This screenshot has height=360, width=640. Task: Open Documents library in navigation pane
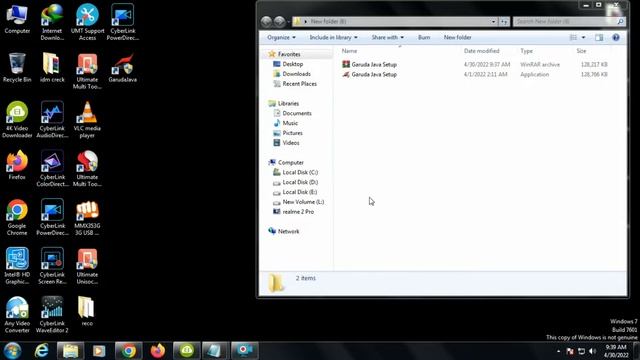tap(297, 113)
